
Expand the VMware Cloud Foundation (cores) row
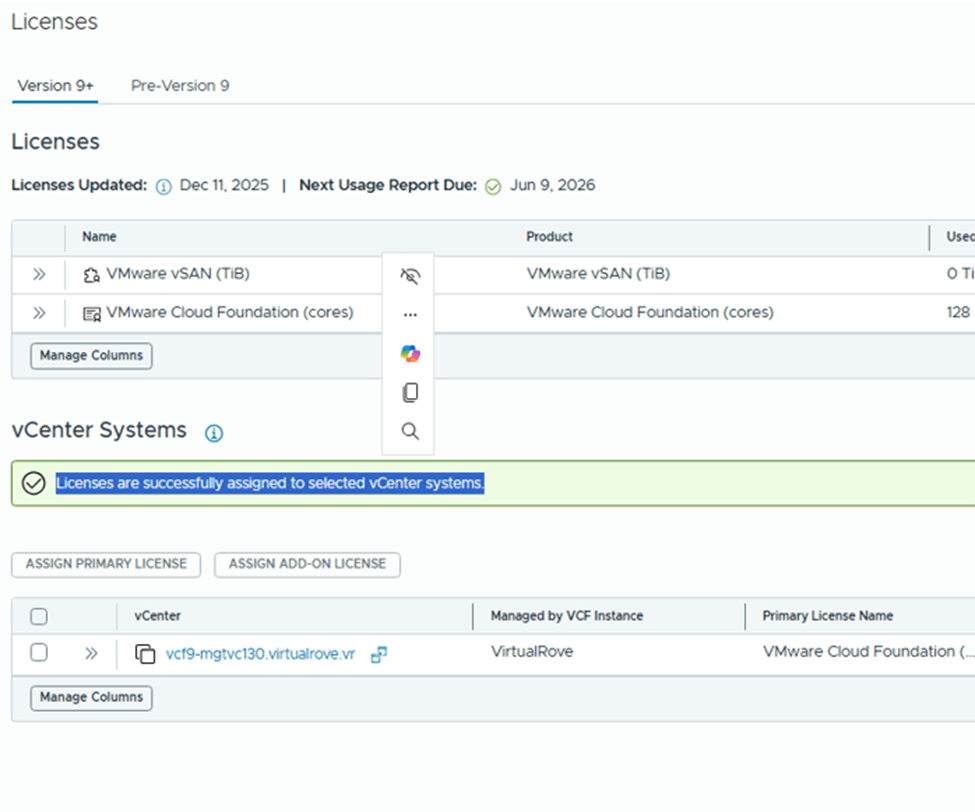pyautogui.click(x=39, y=313)
